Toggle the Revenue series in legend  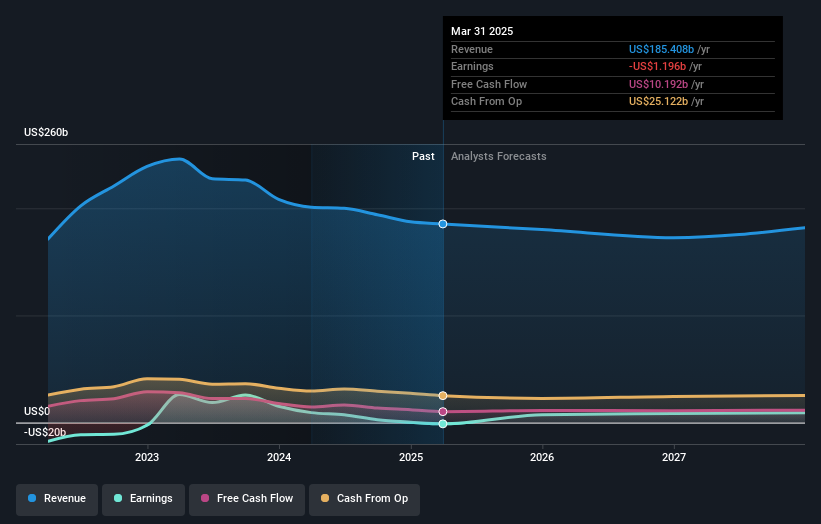coord(57,499)
